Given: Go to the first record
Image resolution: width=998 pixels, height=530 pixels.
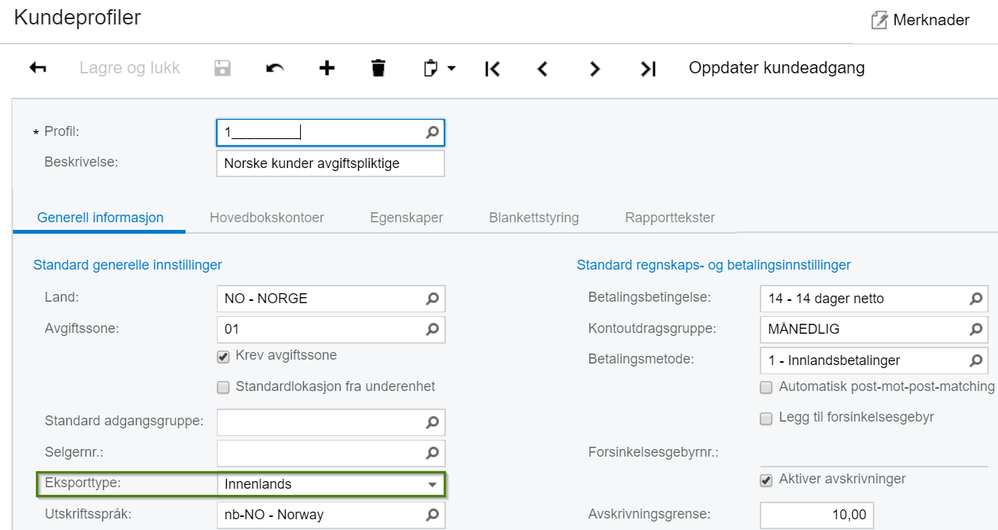Looking at the screenshot, I should (x=492, y=68).
